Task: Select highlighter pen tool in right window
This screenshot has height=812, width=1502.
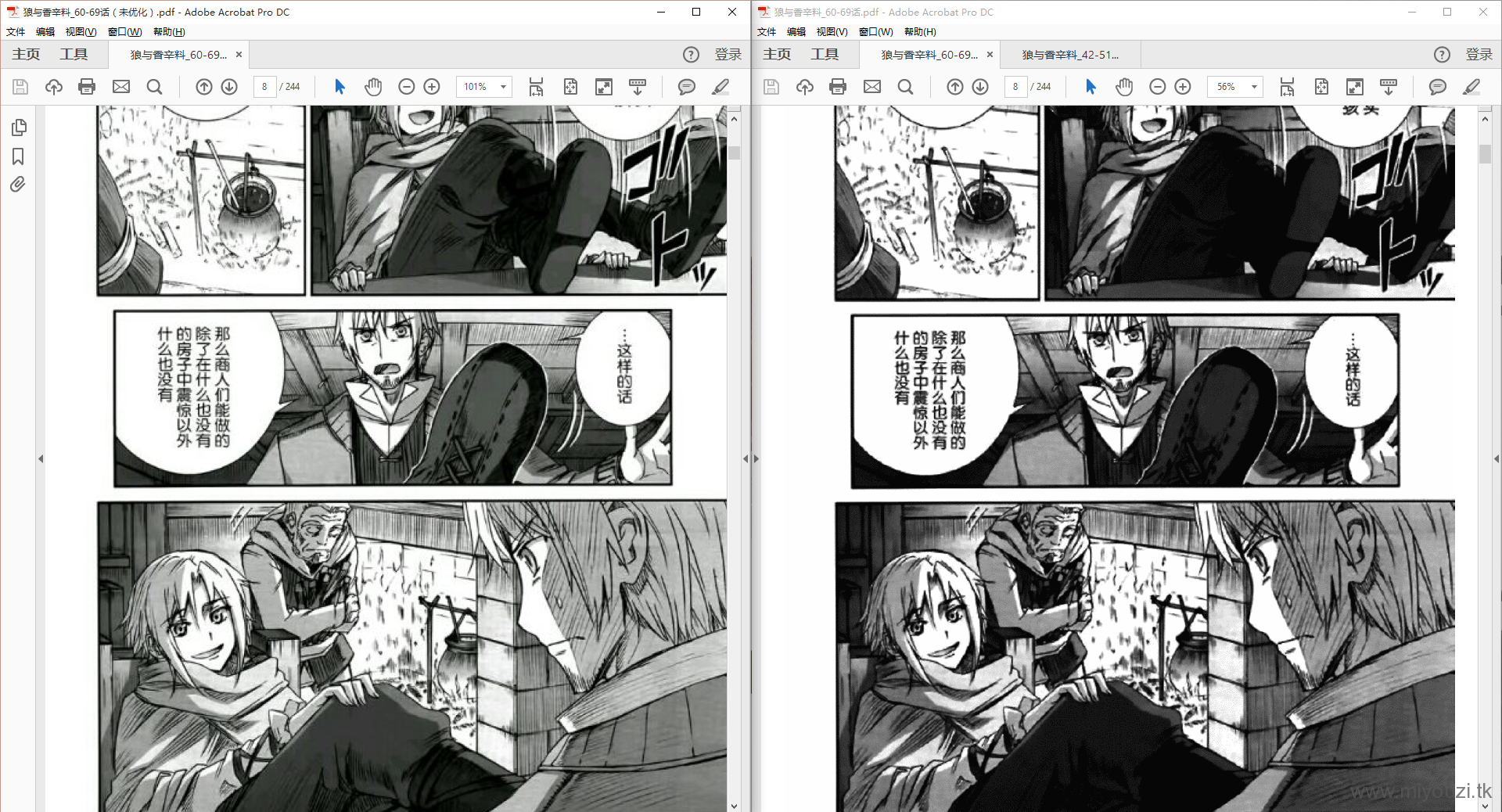Action: [x=1471, y=87]
